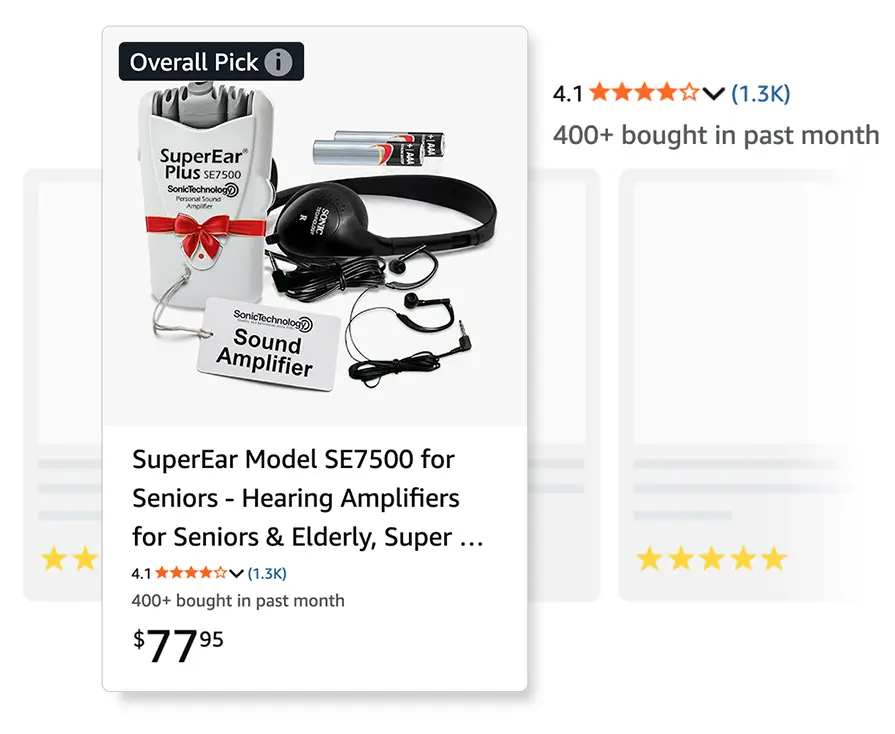
Task: Click small "400+ bought in past month" in card
Action: [238, 601]
